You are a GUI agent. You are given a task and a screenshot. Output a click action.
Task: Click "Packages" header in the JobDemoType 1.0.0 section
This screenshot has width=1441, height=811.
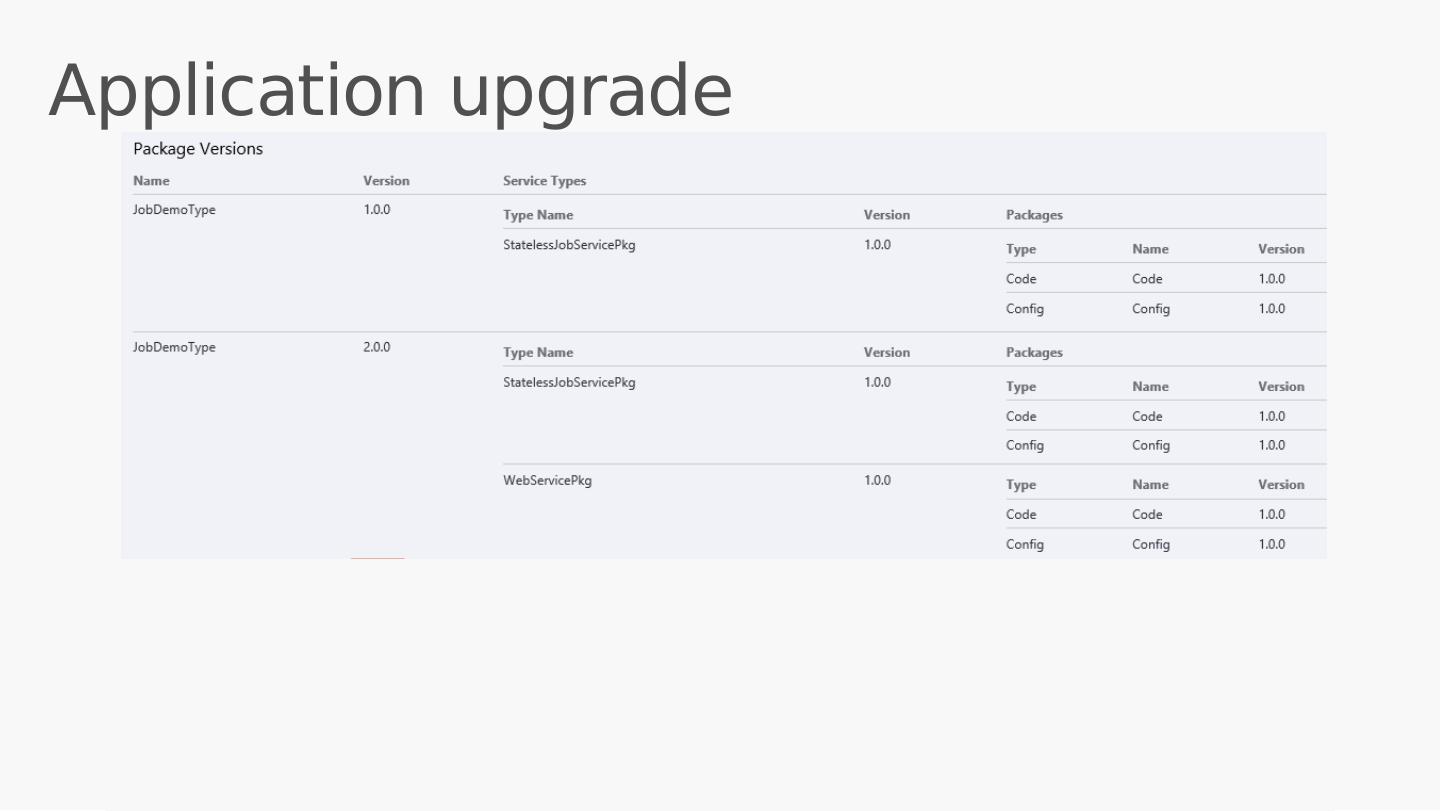[1034, 215]
